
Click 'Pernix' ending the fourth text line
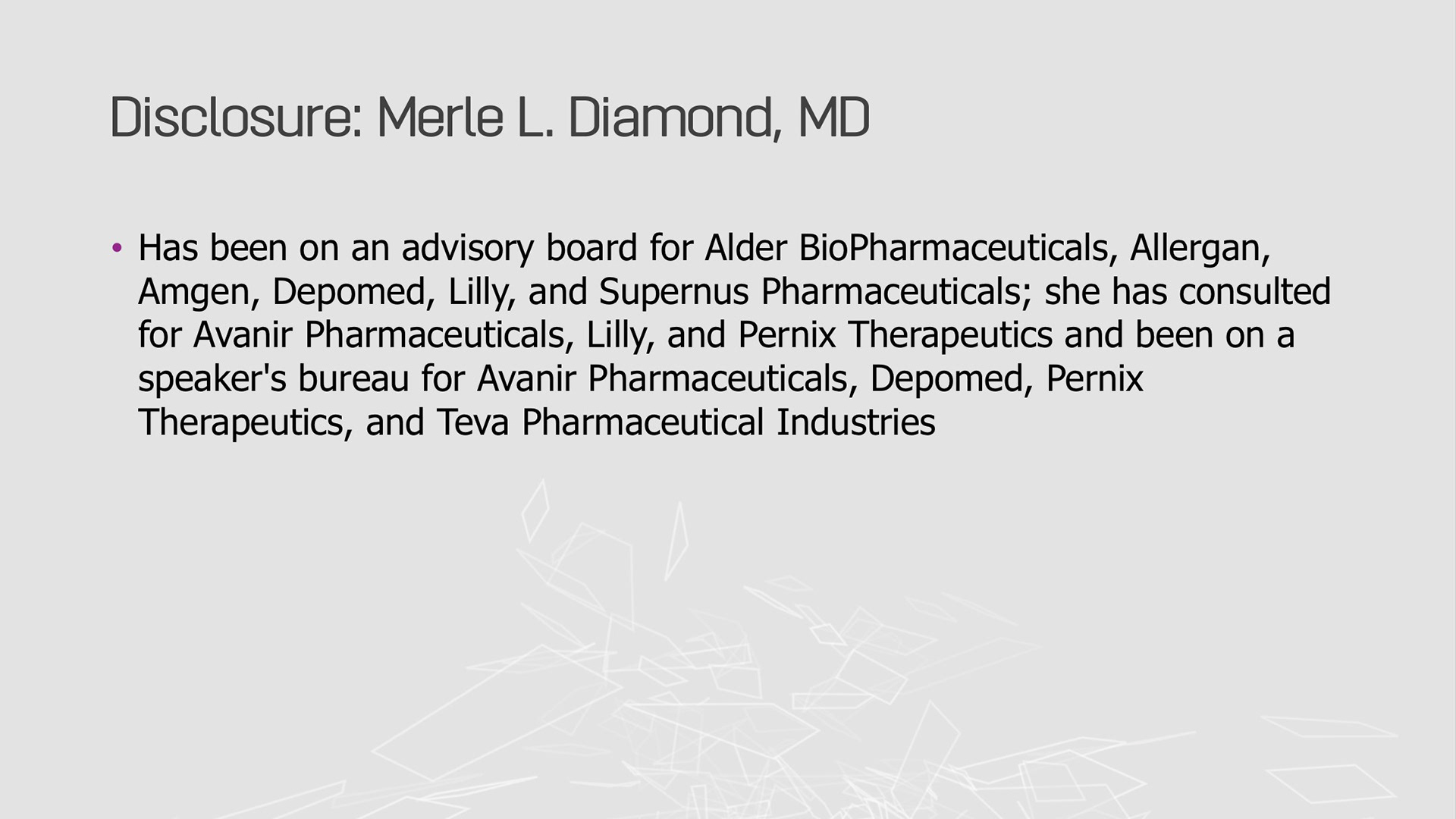click(1094, 378)
